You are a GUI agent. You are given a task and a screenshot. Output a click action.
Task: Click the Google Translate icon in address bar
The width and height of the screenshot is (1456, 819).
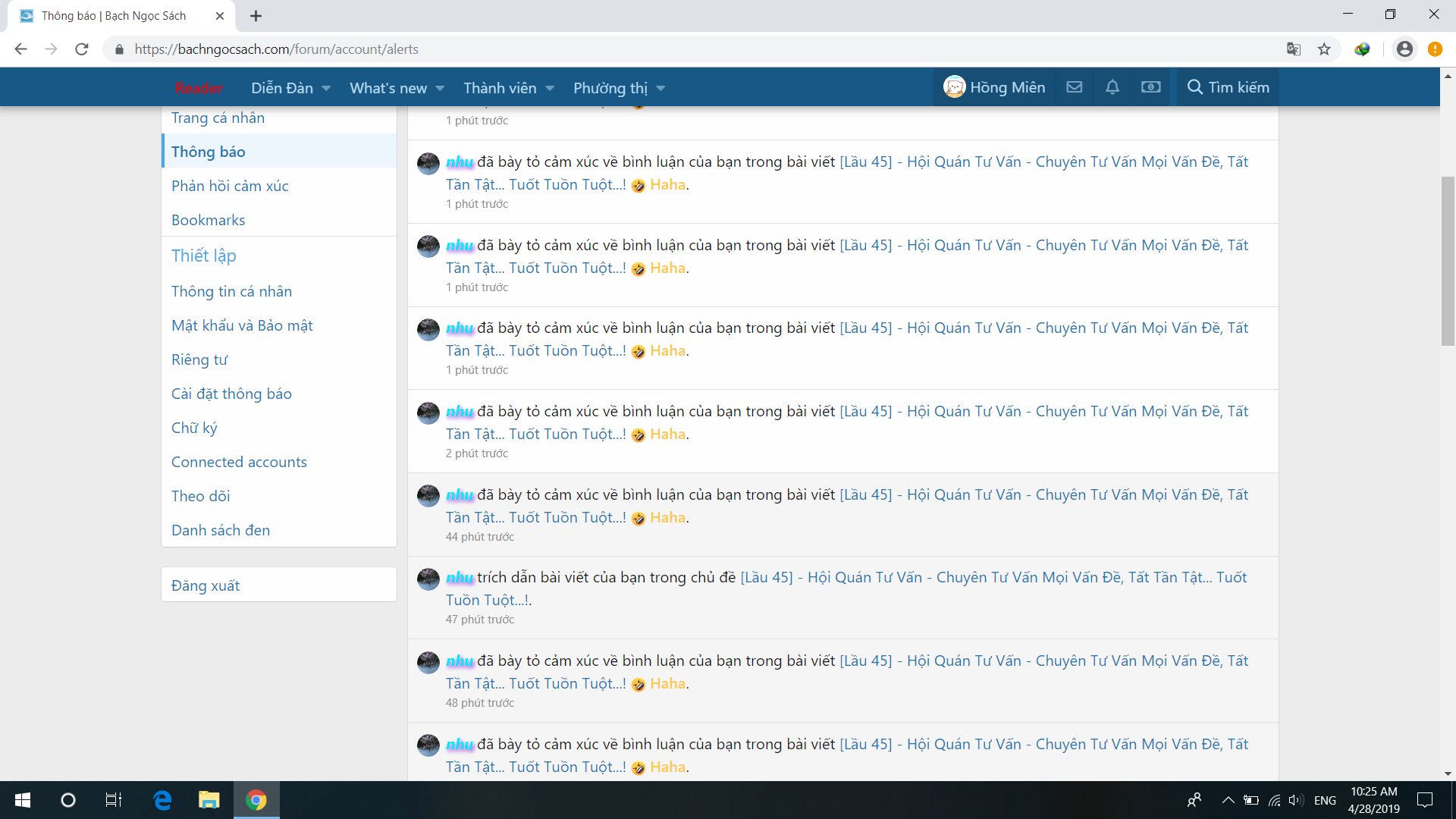tap(1294, 49)
